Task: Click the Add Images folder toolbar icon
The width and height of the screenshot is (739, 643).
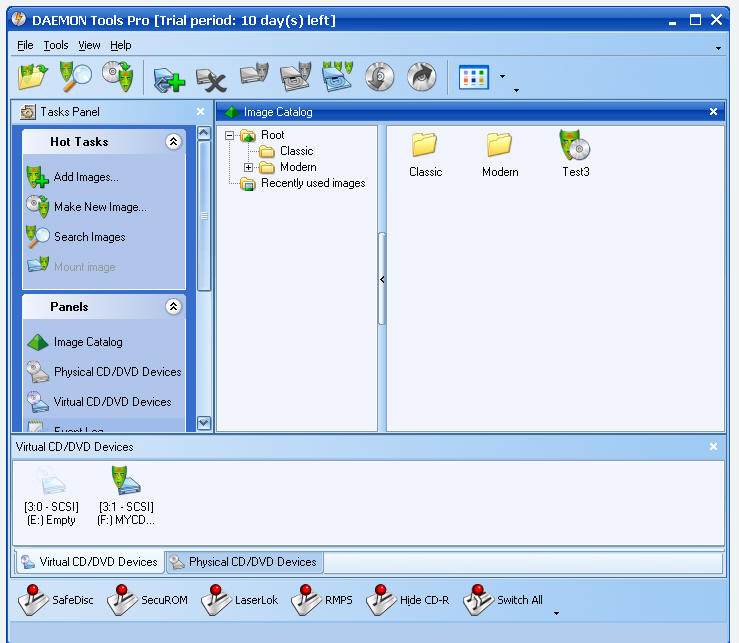Action: (x=33, y=77)
